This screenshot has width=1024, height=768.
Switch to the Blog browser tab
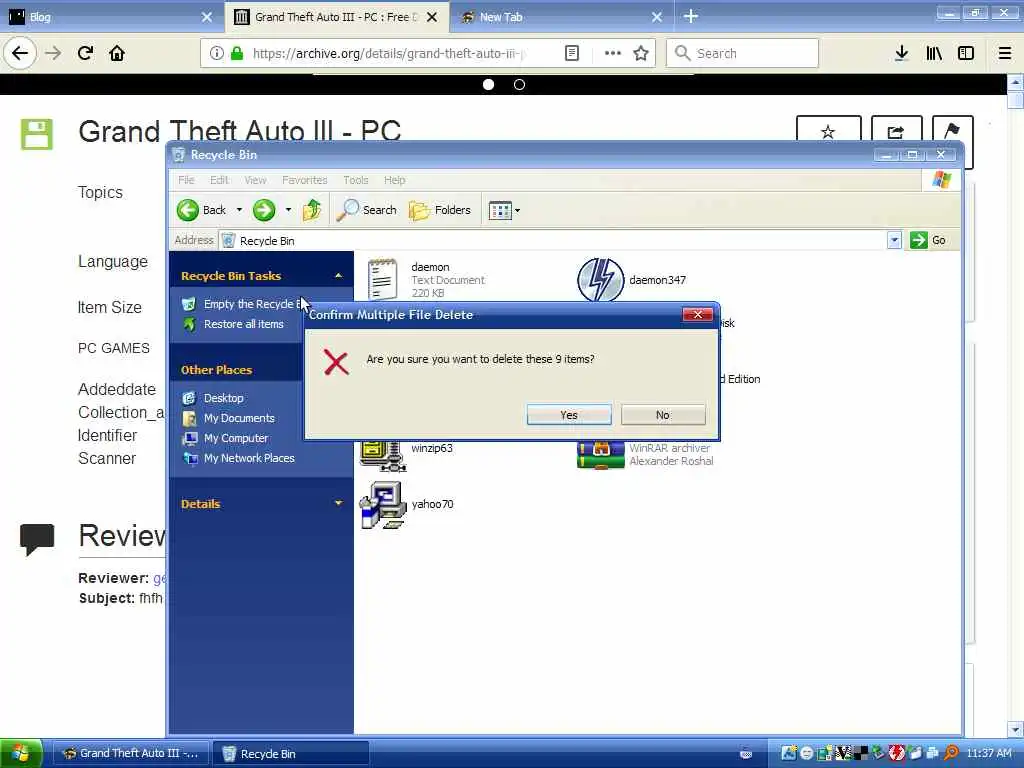(x=111, y=17)
